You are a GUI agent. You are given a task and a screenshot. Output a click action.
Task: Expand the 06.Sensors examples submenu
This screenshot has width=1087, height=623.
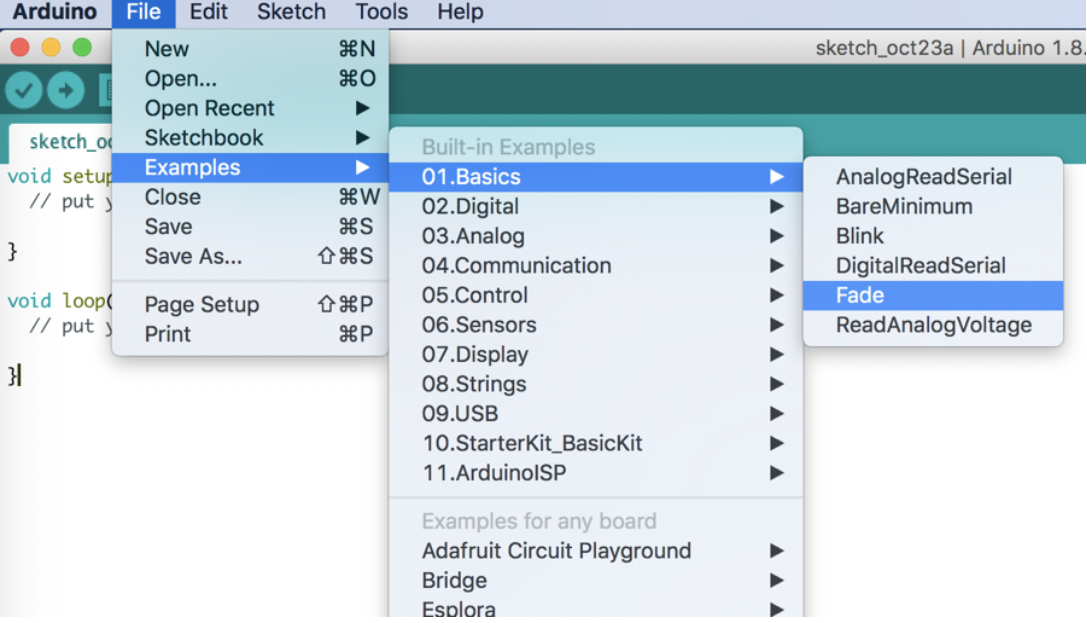tap(595, 325)
